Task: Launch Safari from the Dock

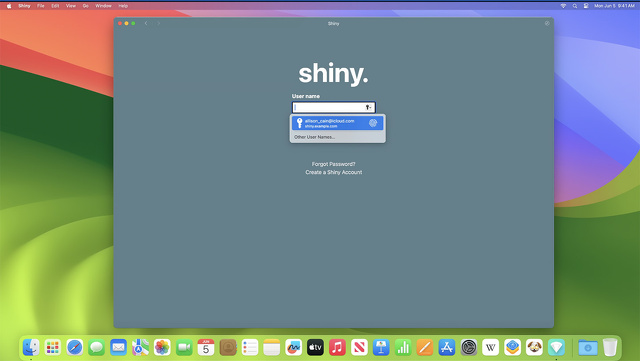Action: coord(75,348)
